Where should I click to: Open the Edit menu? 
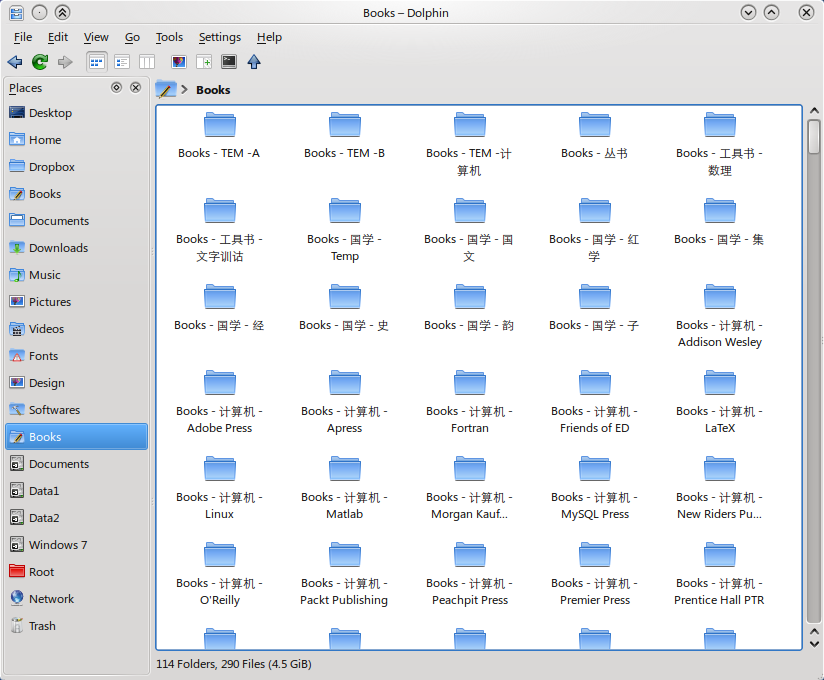58,37
